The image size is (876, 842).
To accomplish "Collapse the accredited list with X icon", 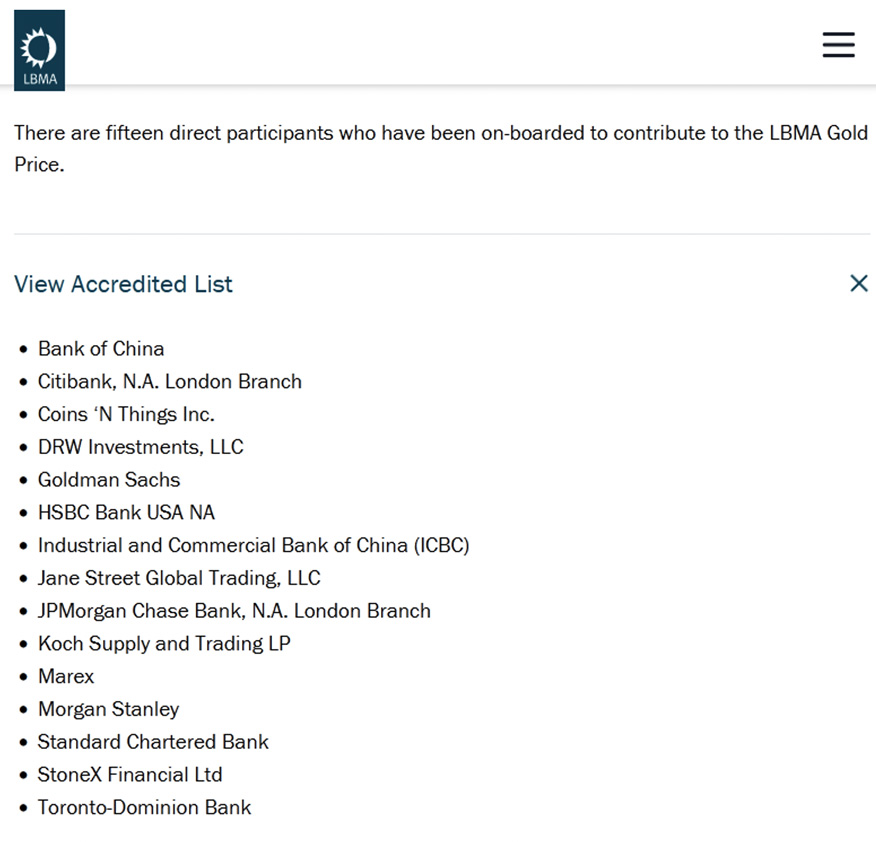I will 858,284.
